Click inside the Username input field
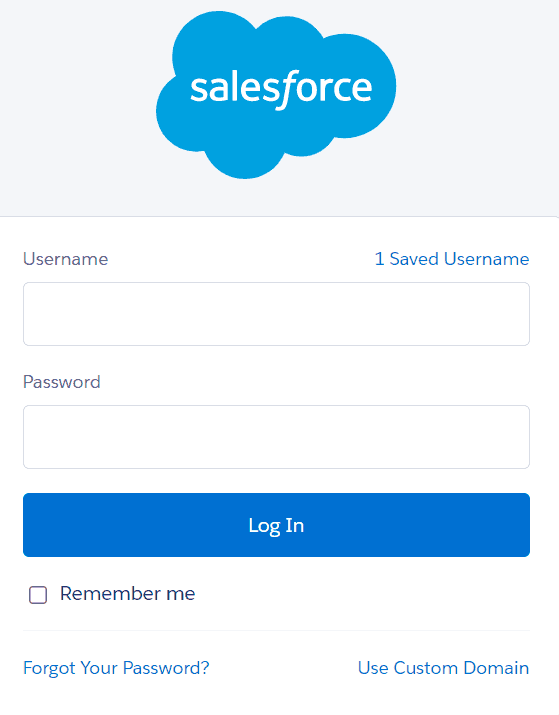559x715 pixels. click(x=276, y=314)
